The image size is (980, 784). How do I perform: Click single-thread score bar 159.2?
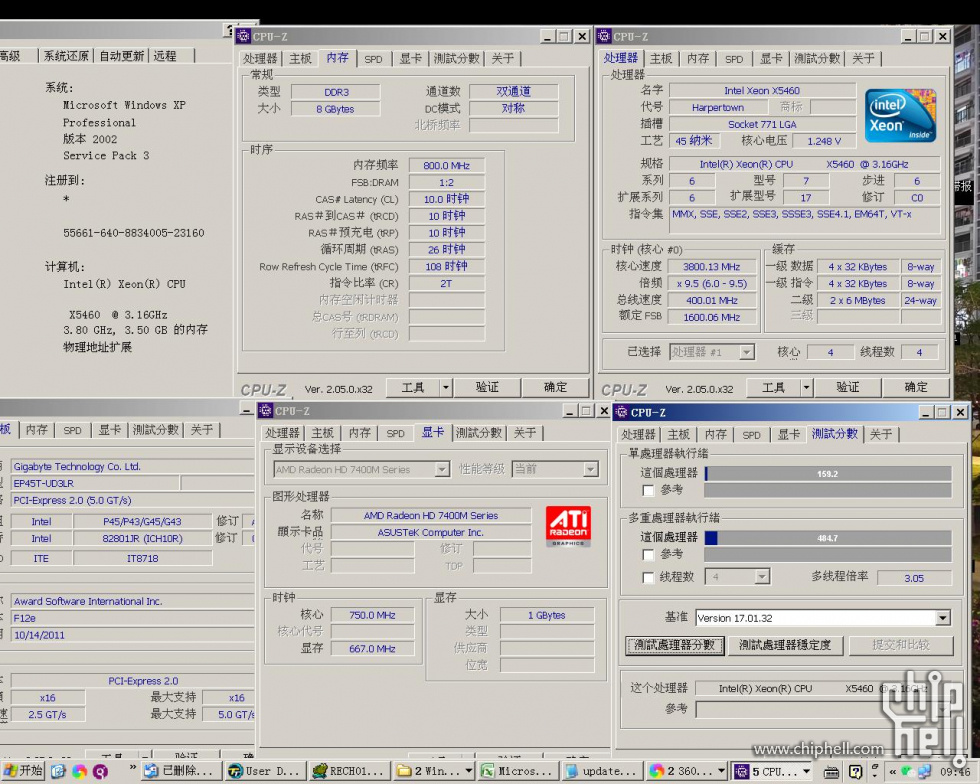click(828, 474)
